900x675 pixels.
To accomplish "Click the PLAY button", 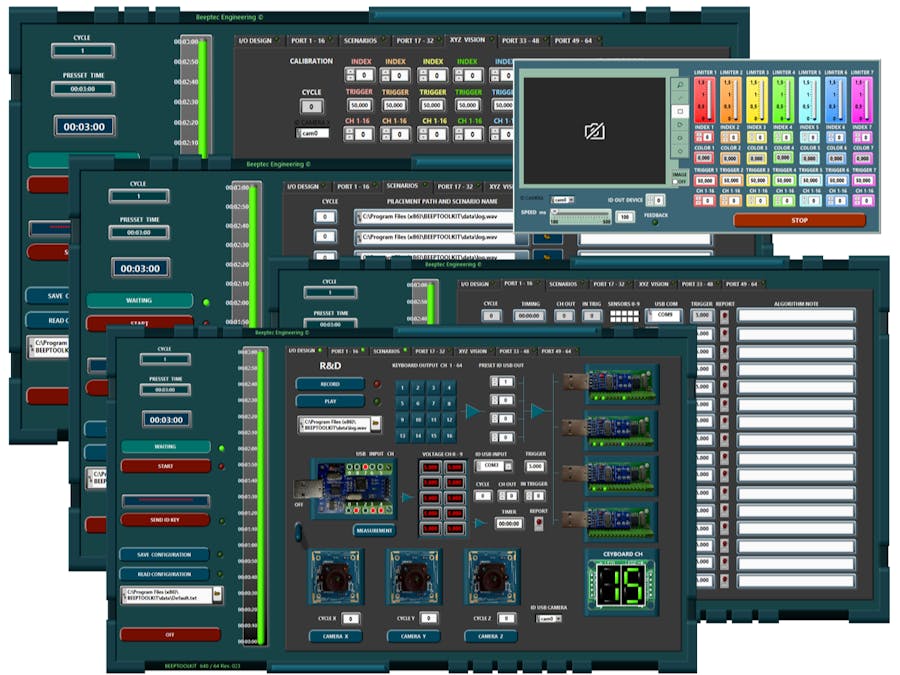I will 330,402.
